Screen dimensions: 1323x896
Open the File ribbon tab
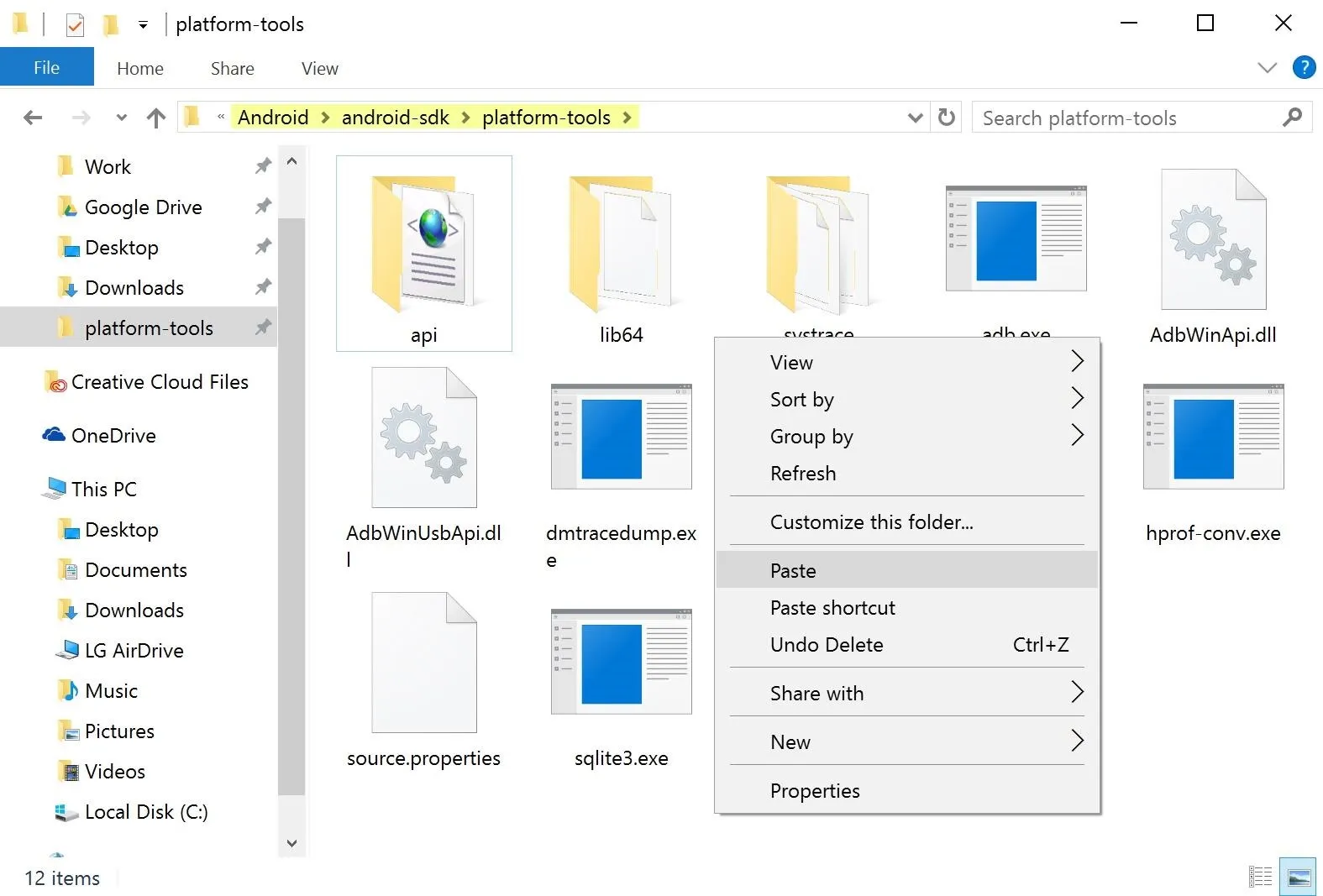(x=47, y=67)
